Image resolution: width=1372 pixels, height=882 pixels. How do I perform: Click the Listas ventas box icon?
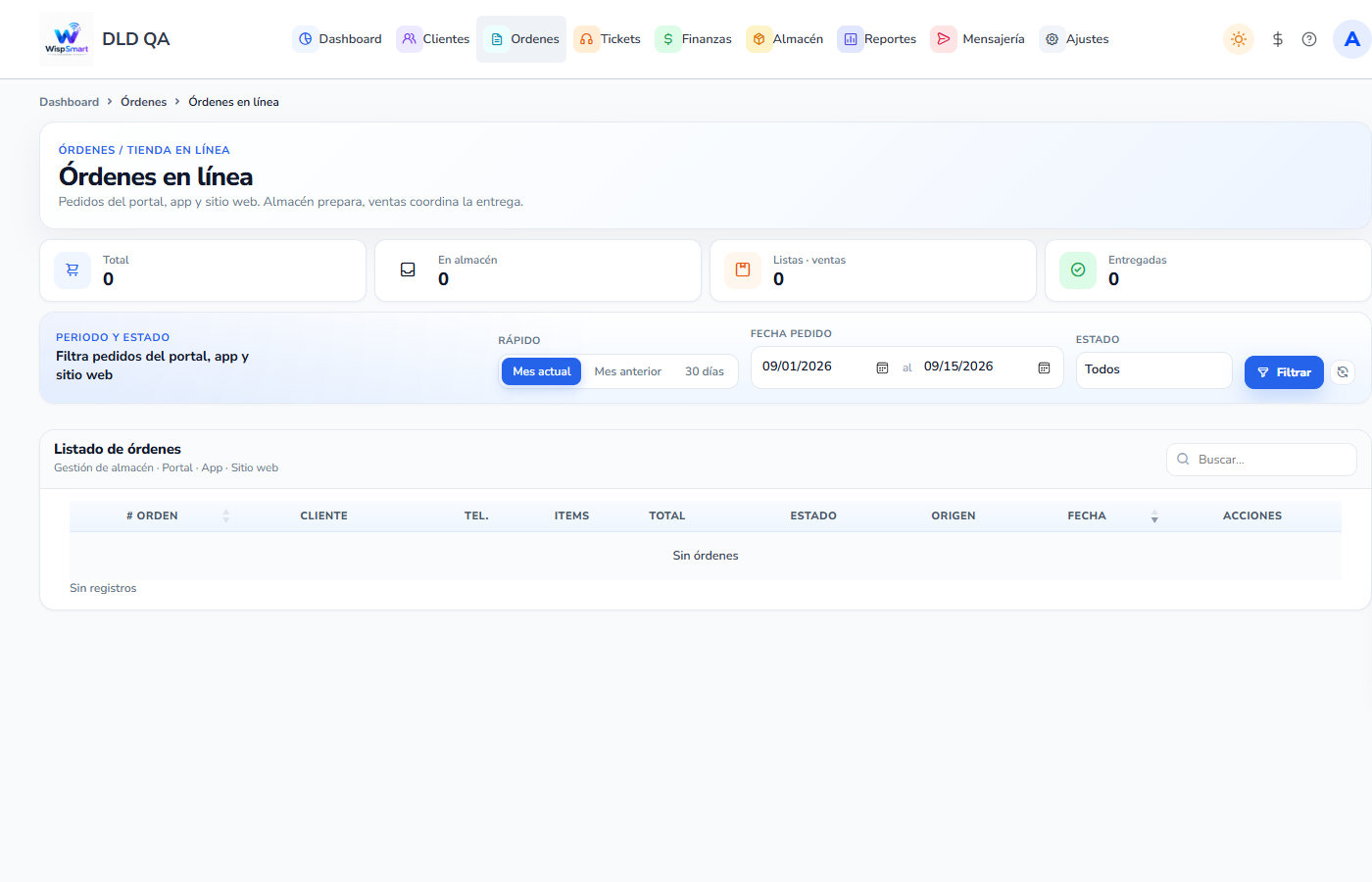pyautogui.click(x=743, y=269)
